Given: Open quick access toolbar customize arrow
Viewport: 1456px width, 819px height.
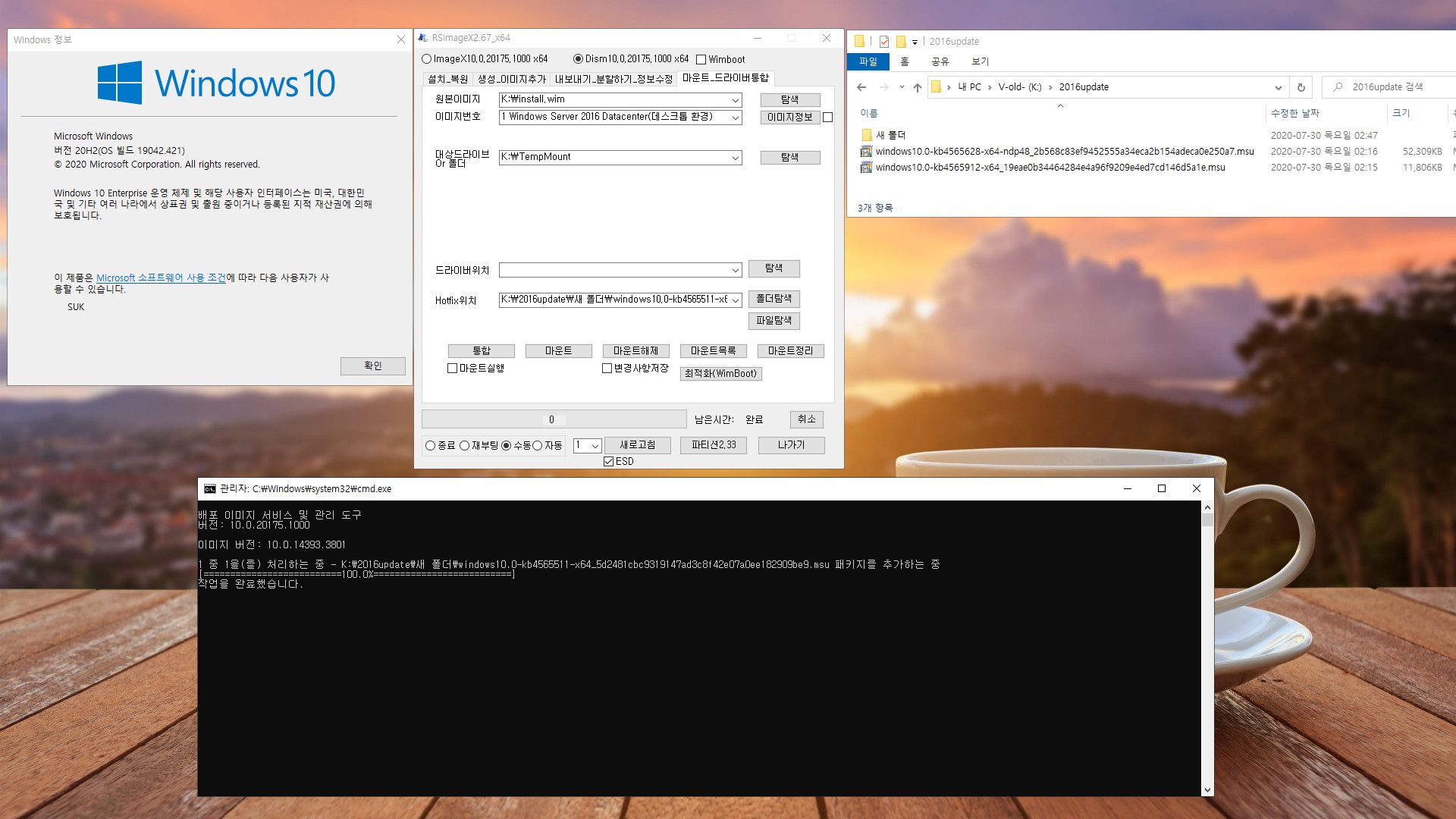Looking at the screenshot, I should point(915,42).
